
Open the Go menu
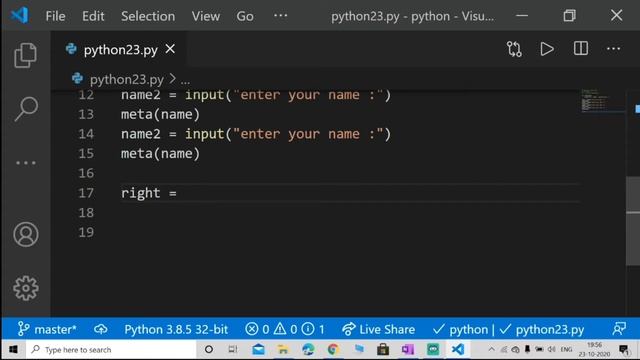[x=245, y=16]
